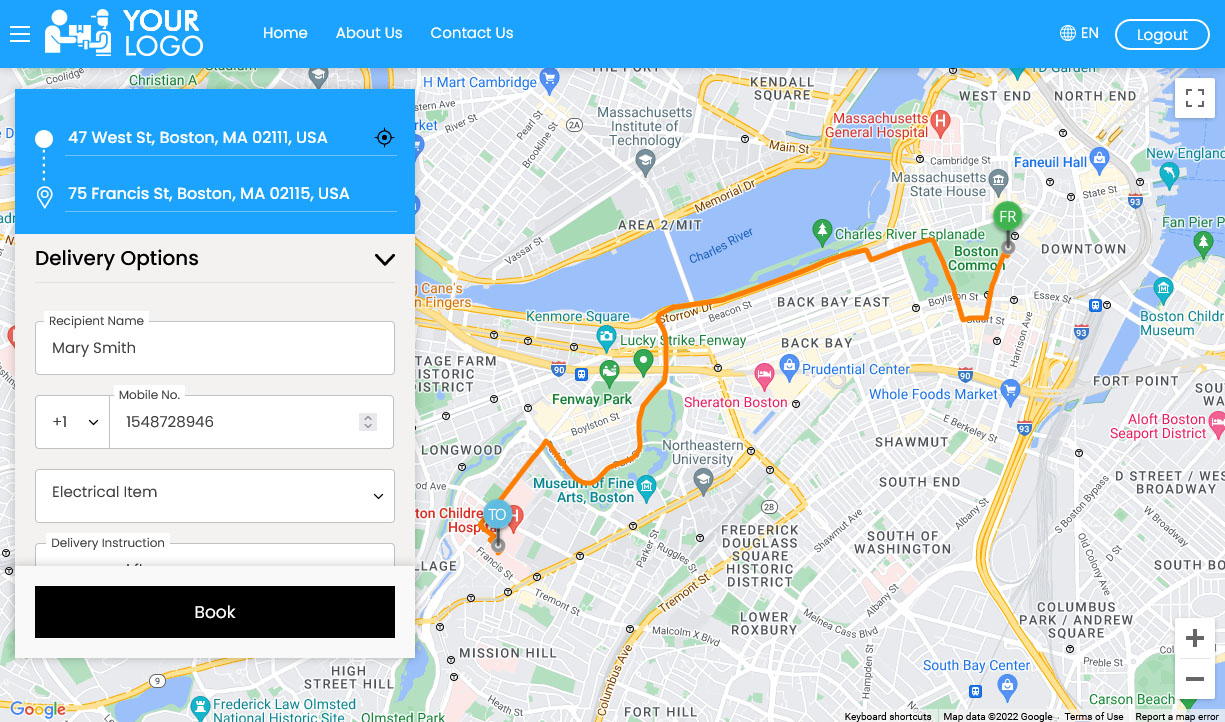The height and width of the screenshot is (722, 1225).
Task: Click the Recipient Name field
Action: (x=215, y=348)
